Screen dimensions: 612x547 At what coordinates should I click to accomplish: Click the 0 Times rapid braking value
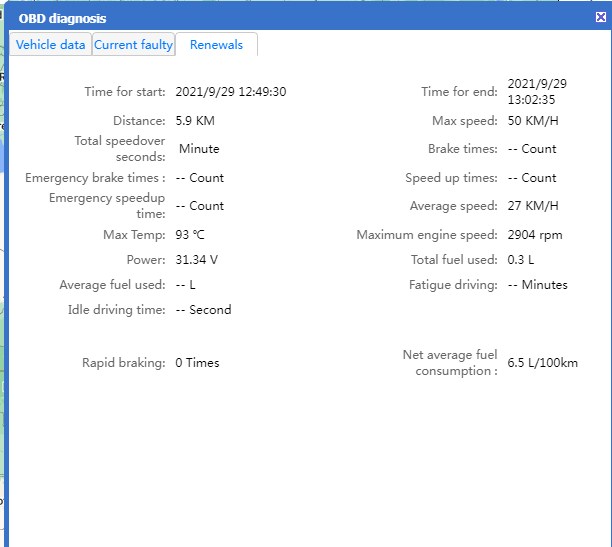(x=197, y=363)
